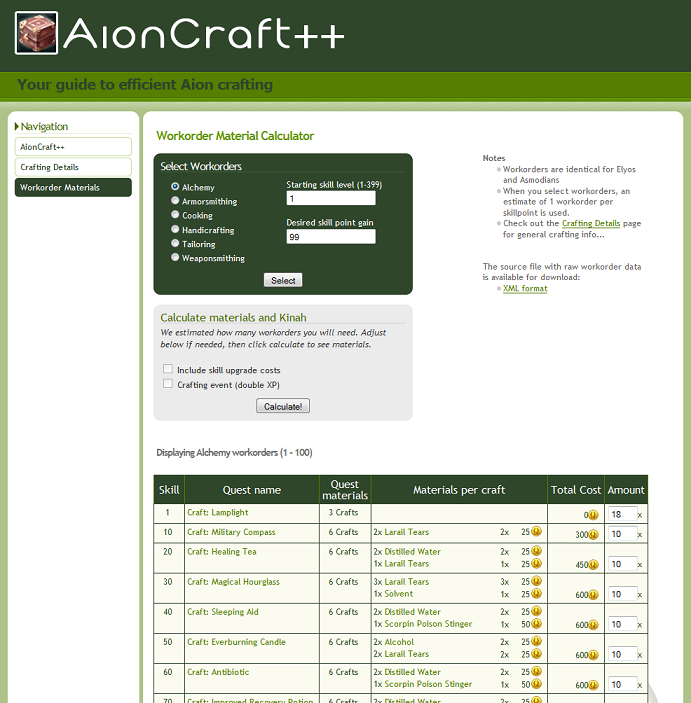Click the Kinah coin in Sleeping Aid total cost
691x703 pixels.
pyautogui.click(x=593, y=625)
